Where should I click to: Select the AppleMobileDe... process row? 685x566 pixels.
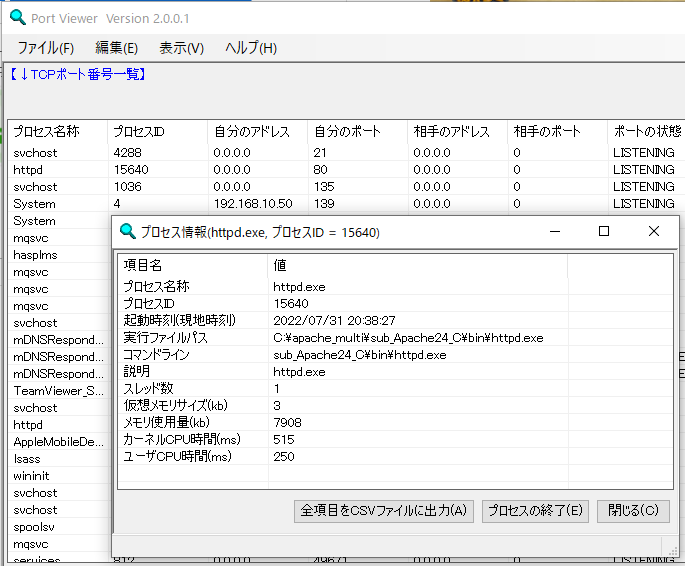tap(58, 442)
